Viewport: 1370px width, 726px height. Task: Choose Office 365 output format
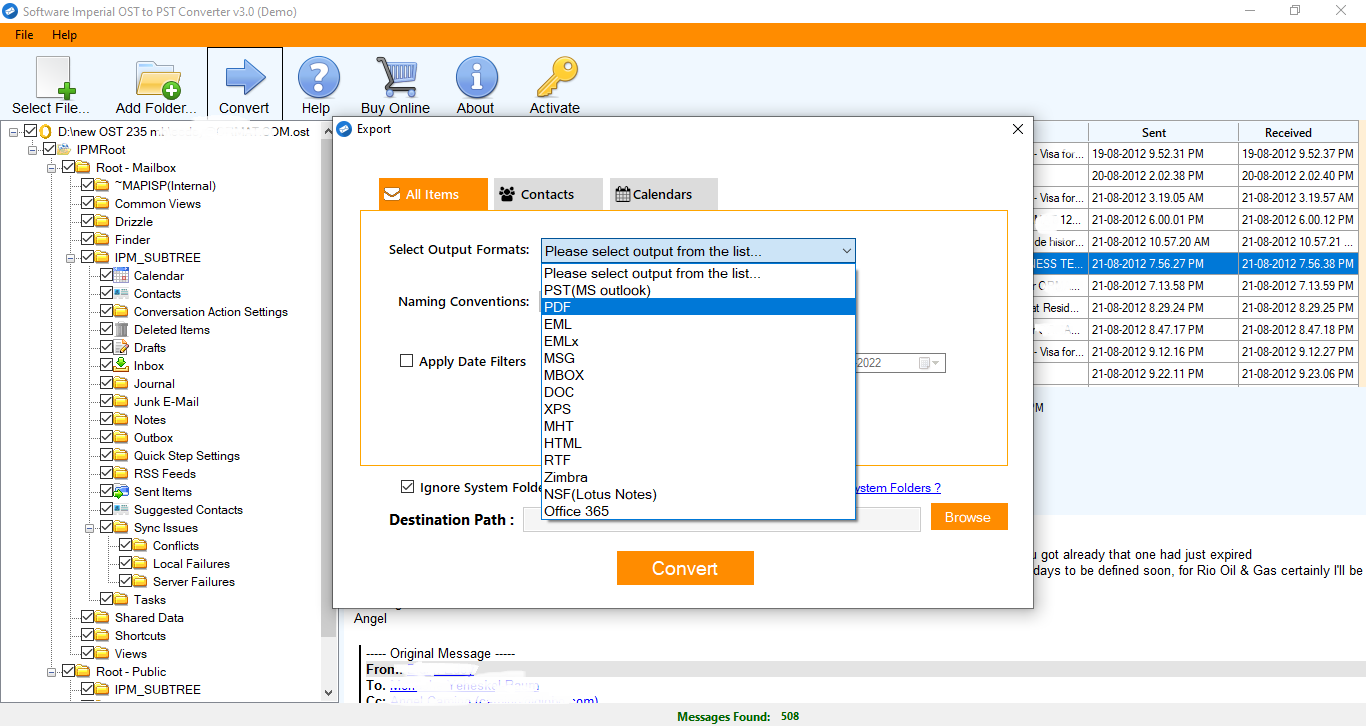point(698,511)
